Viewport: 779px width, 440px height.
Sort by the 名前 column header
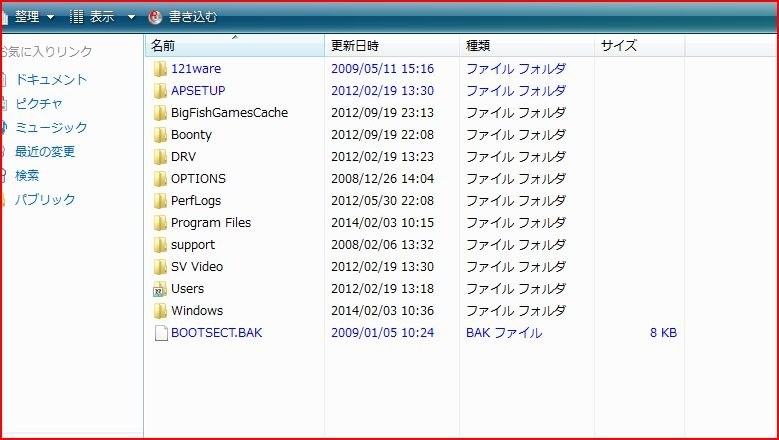tap(234, 46)
